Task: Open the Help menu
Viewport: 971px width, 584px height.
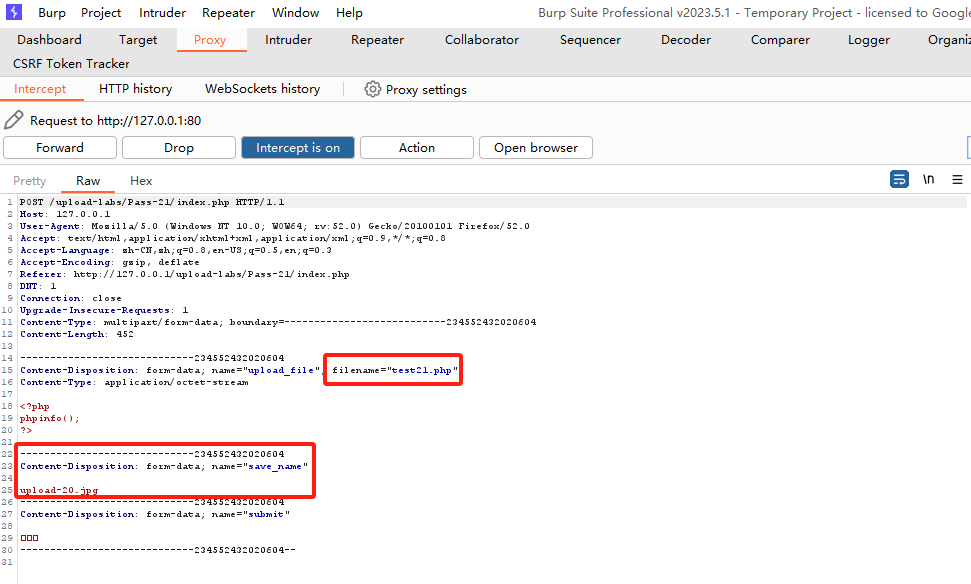Action: tap(349, 12)
